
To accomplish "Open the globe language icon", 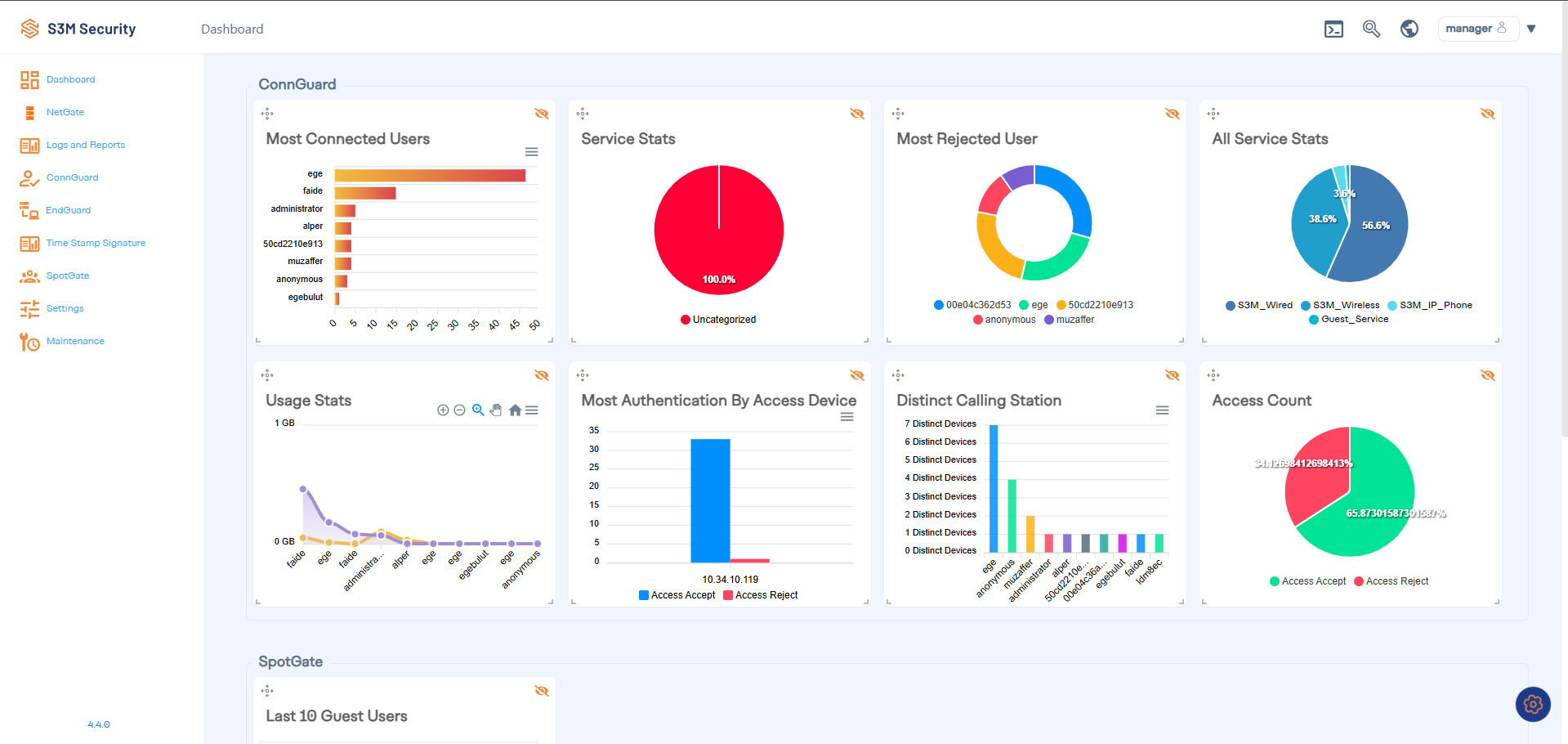I will click(1409, 29).
